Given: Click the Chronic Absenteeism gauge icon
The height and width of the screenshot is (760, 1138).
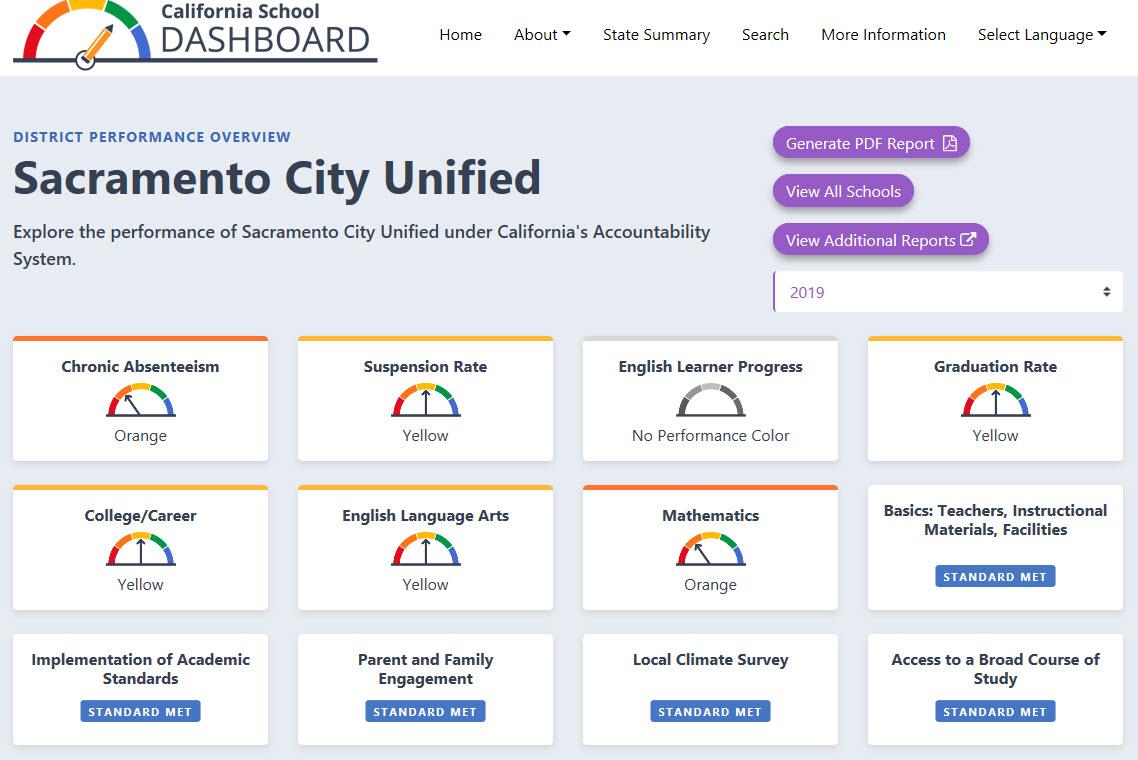Looking at the screenshot, I should (141, 400).
